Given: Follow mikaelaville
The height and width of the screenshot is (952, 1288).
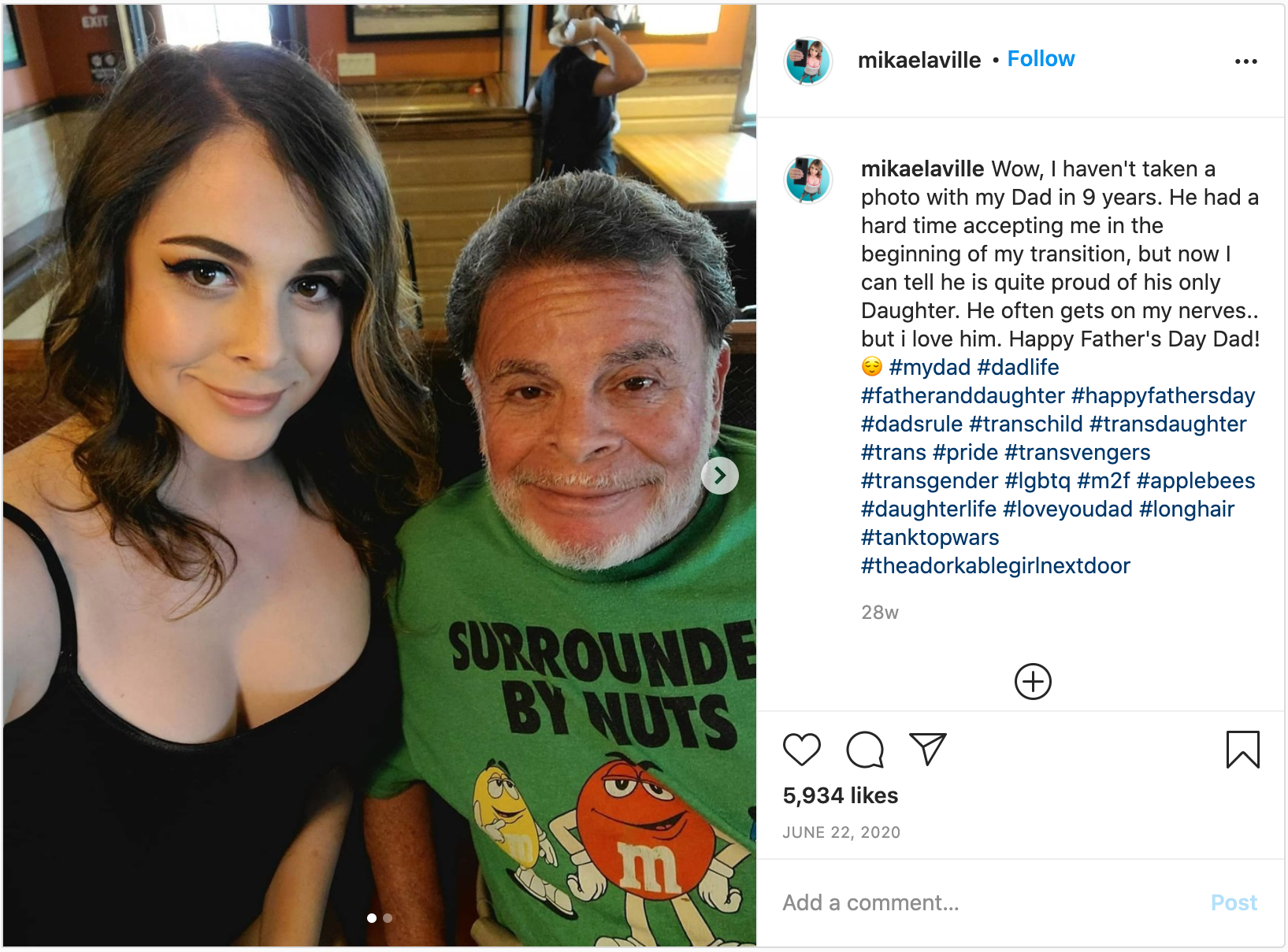Looking at the screenshot, I should click(1041, 59).
